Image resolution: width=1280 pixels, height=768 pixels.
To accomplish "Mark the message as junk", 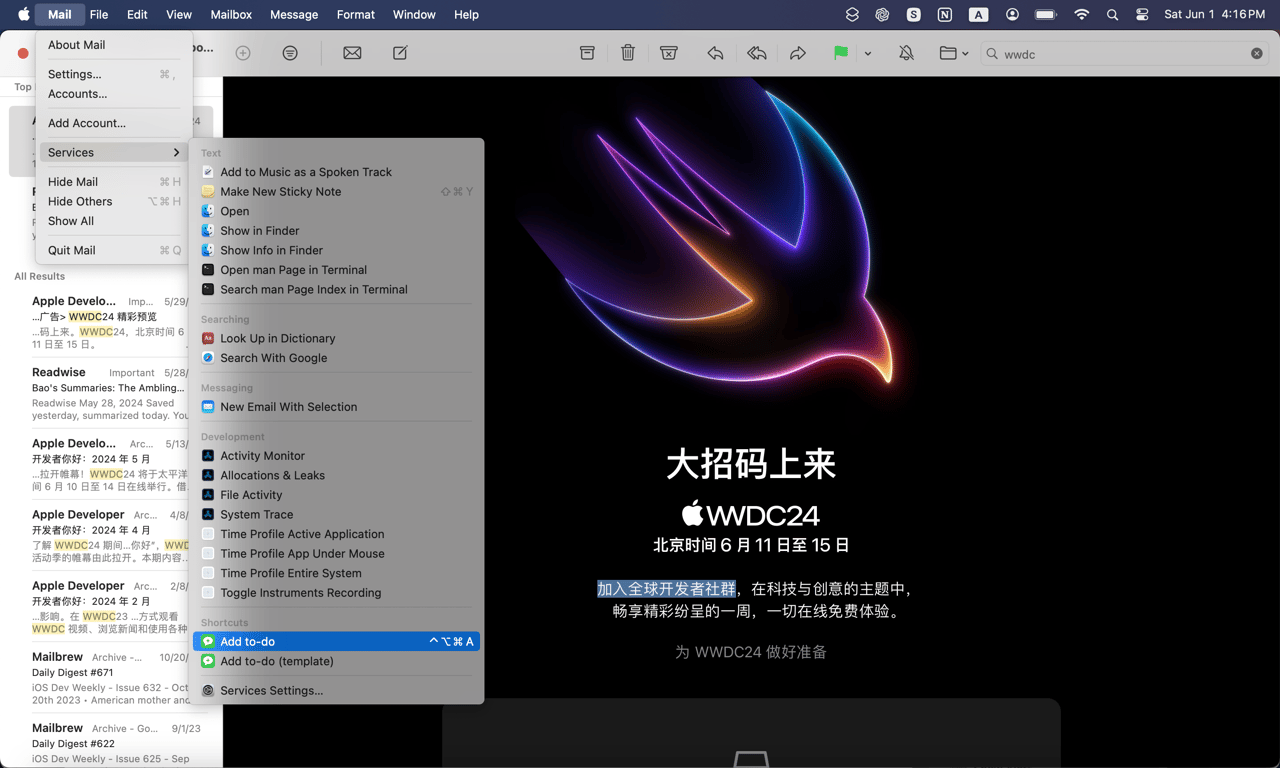I will coord(669,53).
